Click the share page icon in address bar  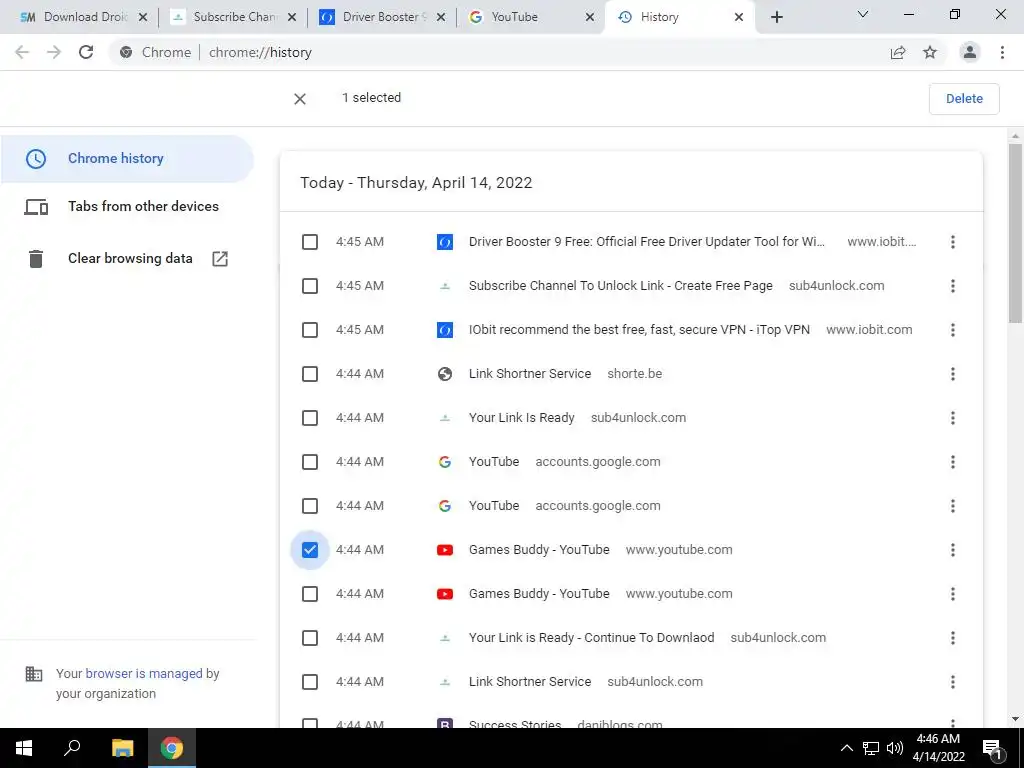click(898, 52)
